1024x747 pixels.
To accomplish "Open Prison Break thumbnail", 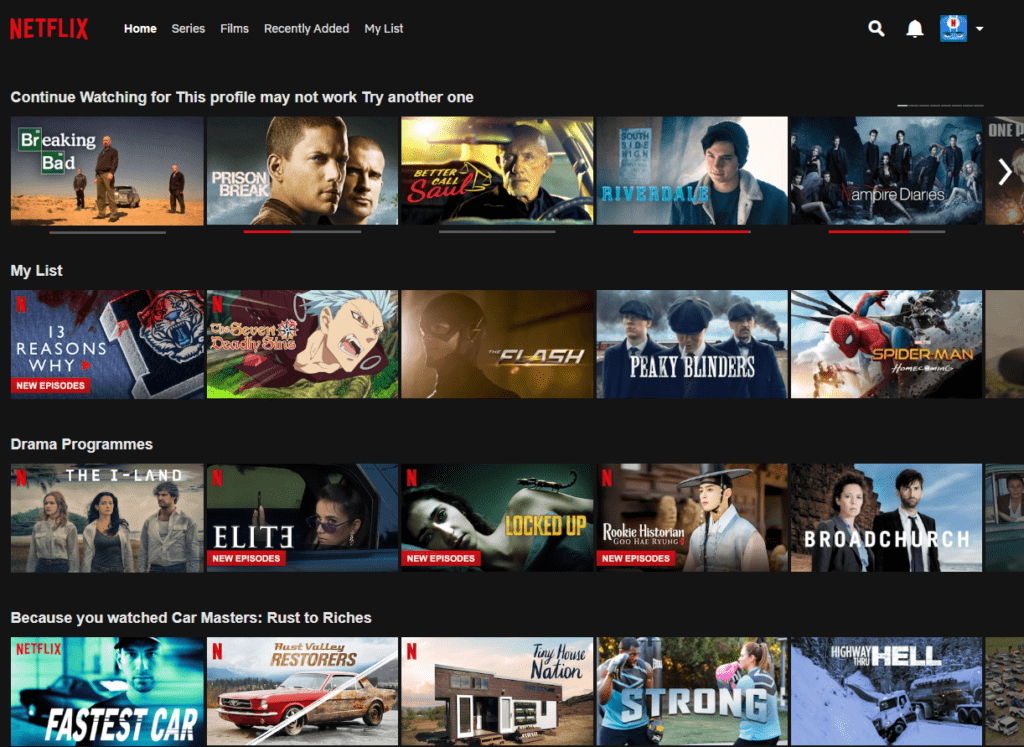I will pos(302,170).
